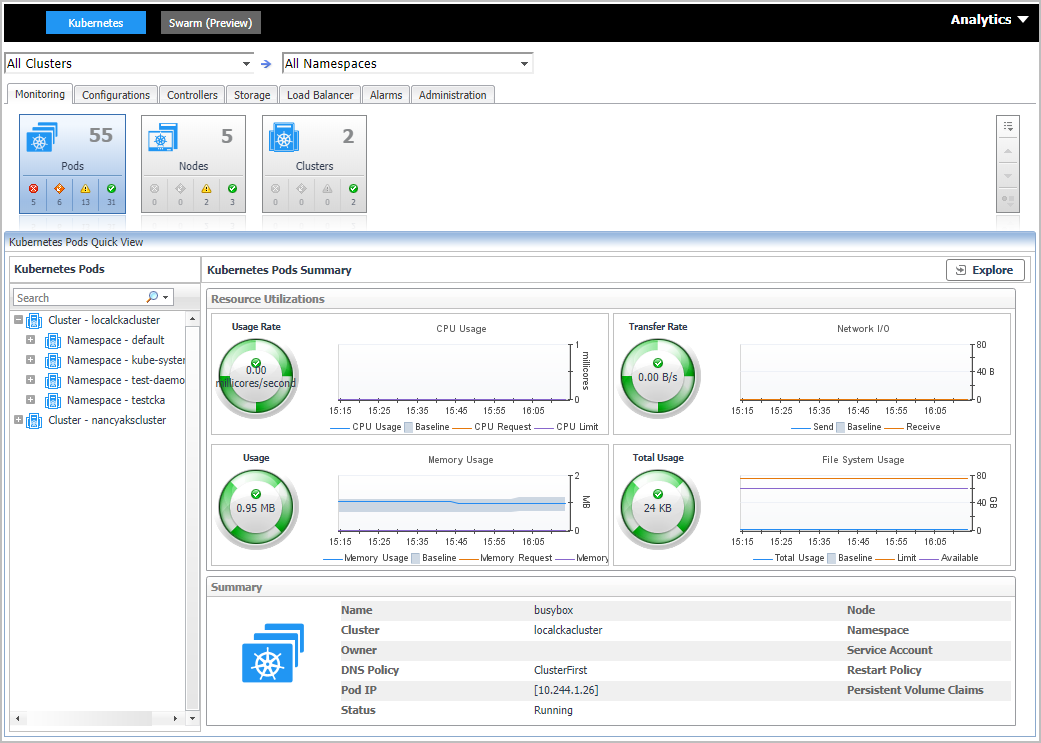Image resolution: width=1041 pixels, height=743 pixels.
Task: Switch to the Load Balancer tab
Action: (320, 95)
